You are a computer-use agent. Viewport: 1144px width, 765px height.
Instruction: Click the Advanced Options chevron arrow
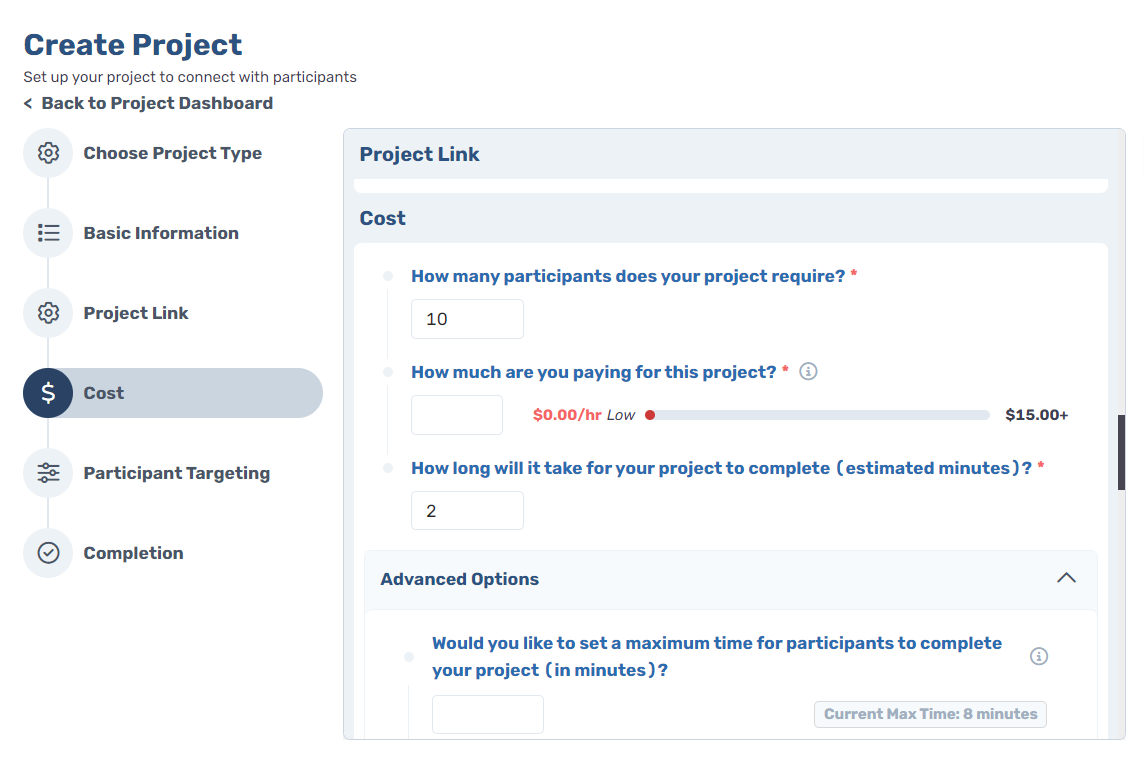pos(1066,578)
